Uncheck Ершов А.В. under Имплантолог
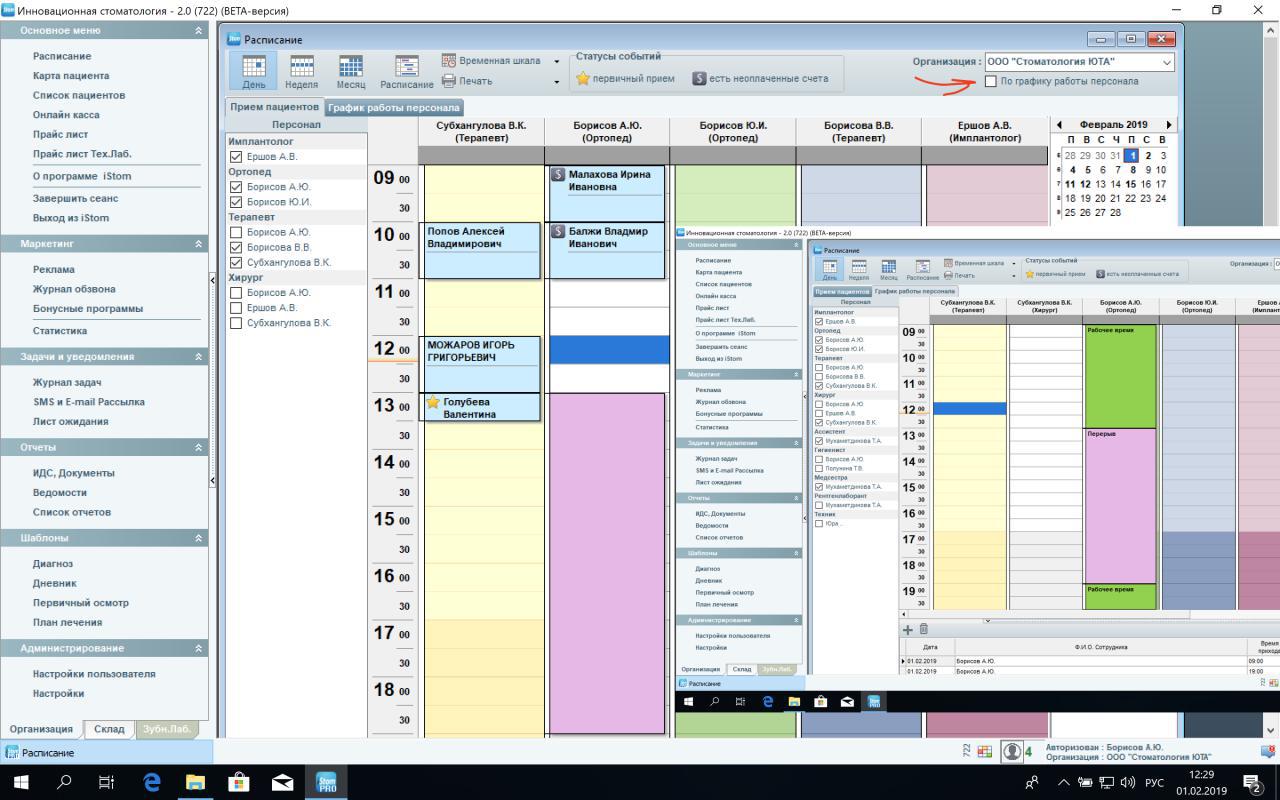This screenshot has height=800, width=1280. [236, 157]
